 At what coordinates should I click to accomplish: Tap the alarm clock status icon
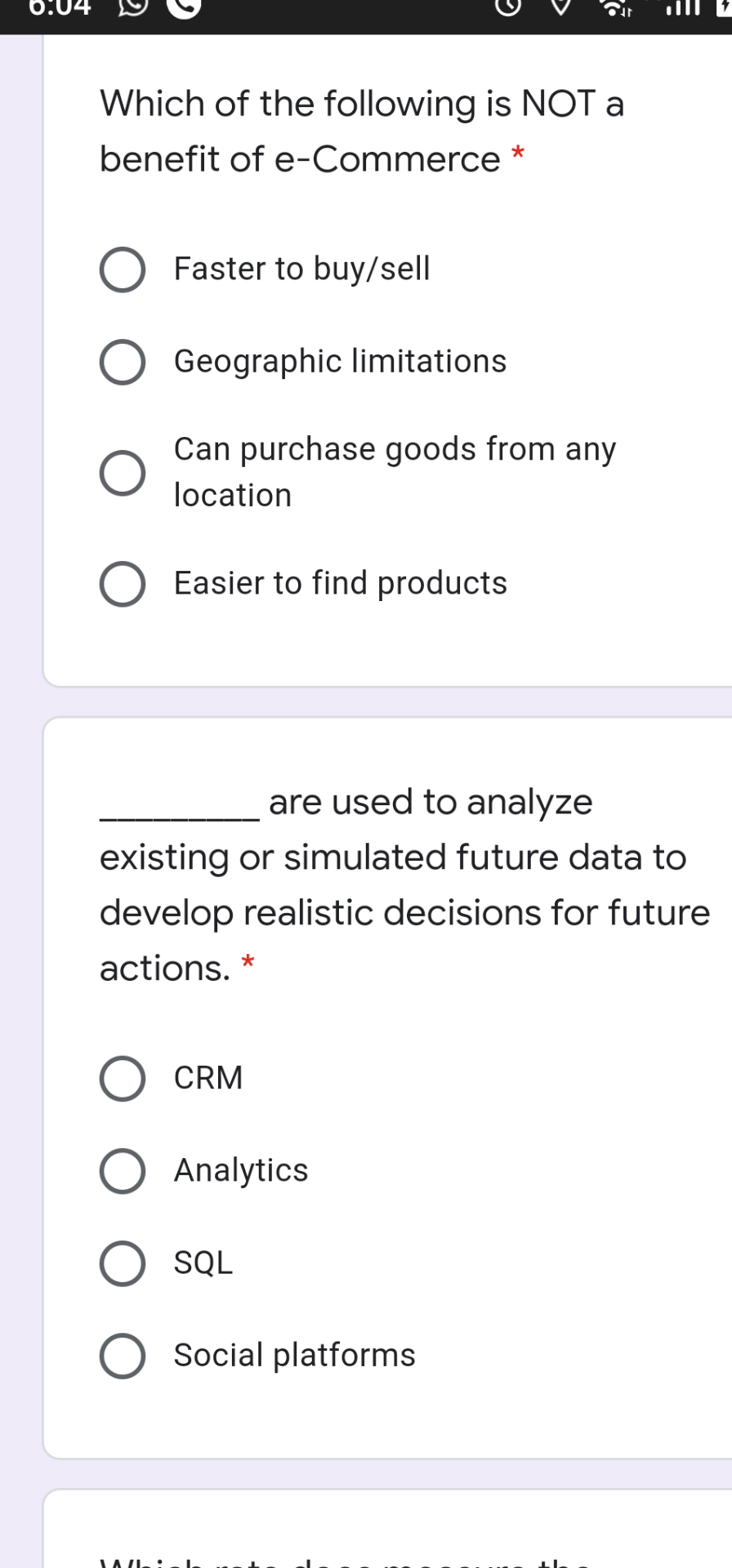point(508,7)
